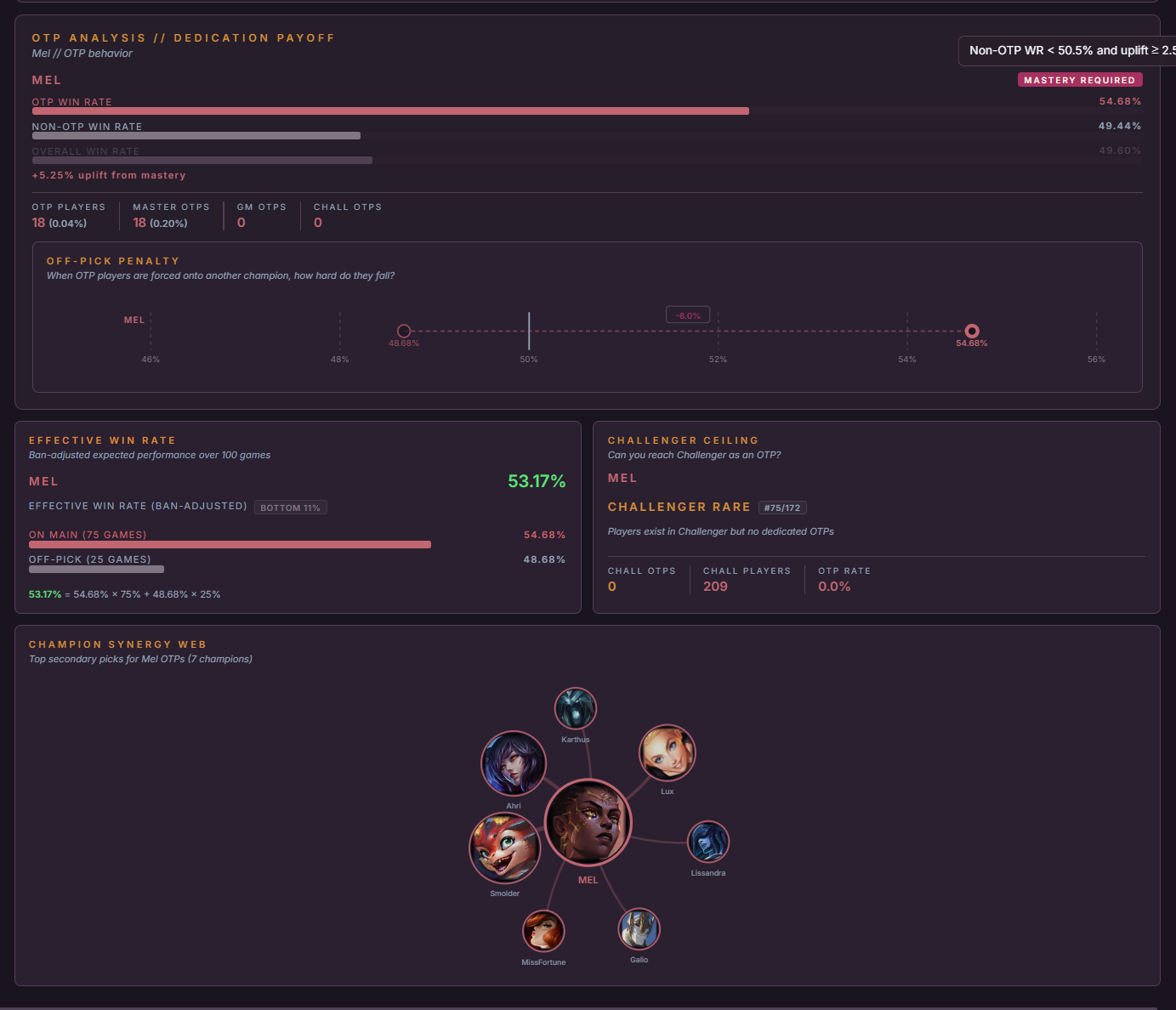Click the Smolder champion portrait
The height and width of the screenshot is (1010, 1176).
(505, 848)
